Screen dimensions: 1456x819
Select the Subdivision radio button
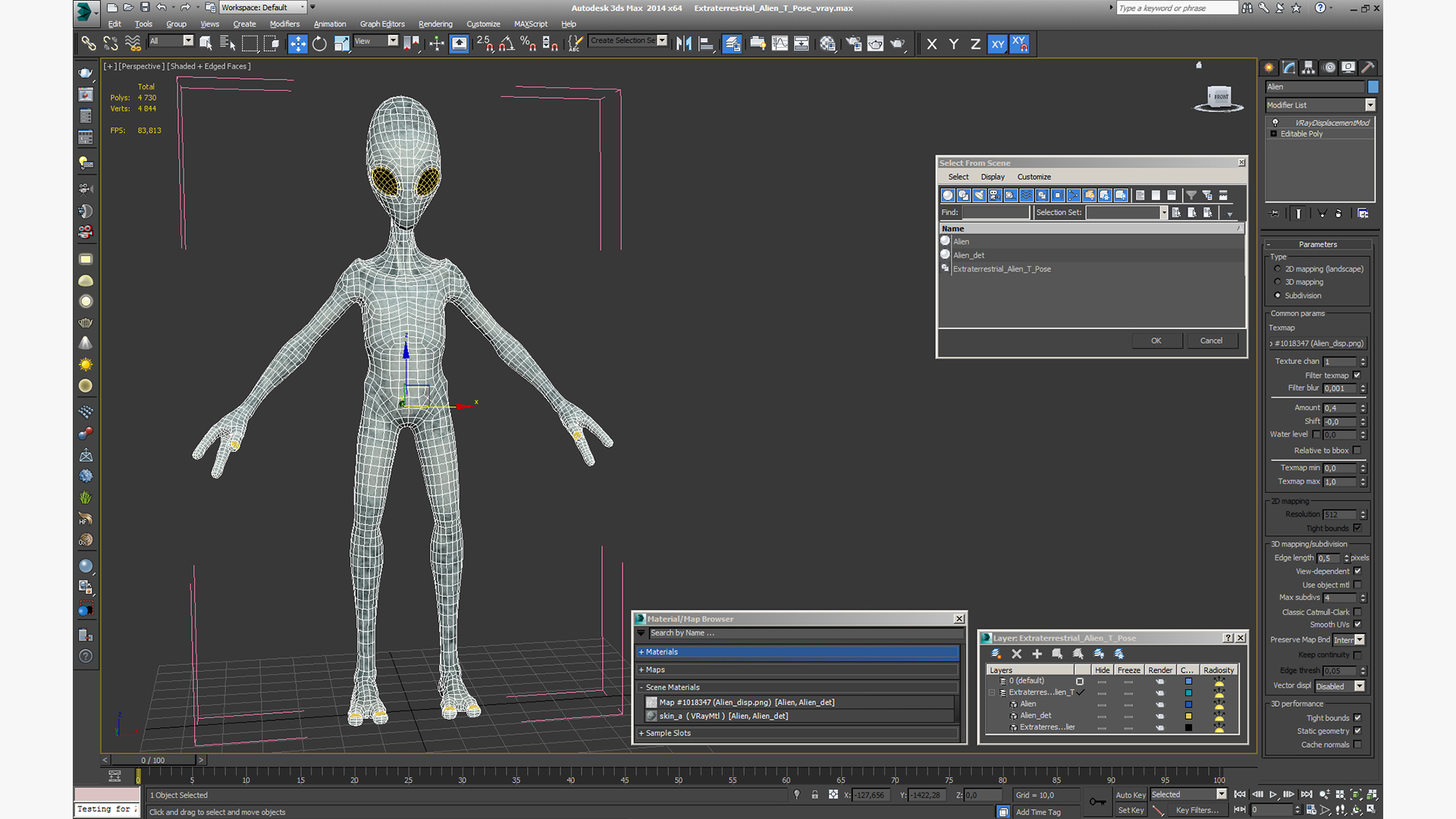1278,296
